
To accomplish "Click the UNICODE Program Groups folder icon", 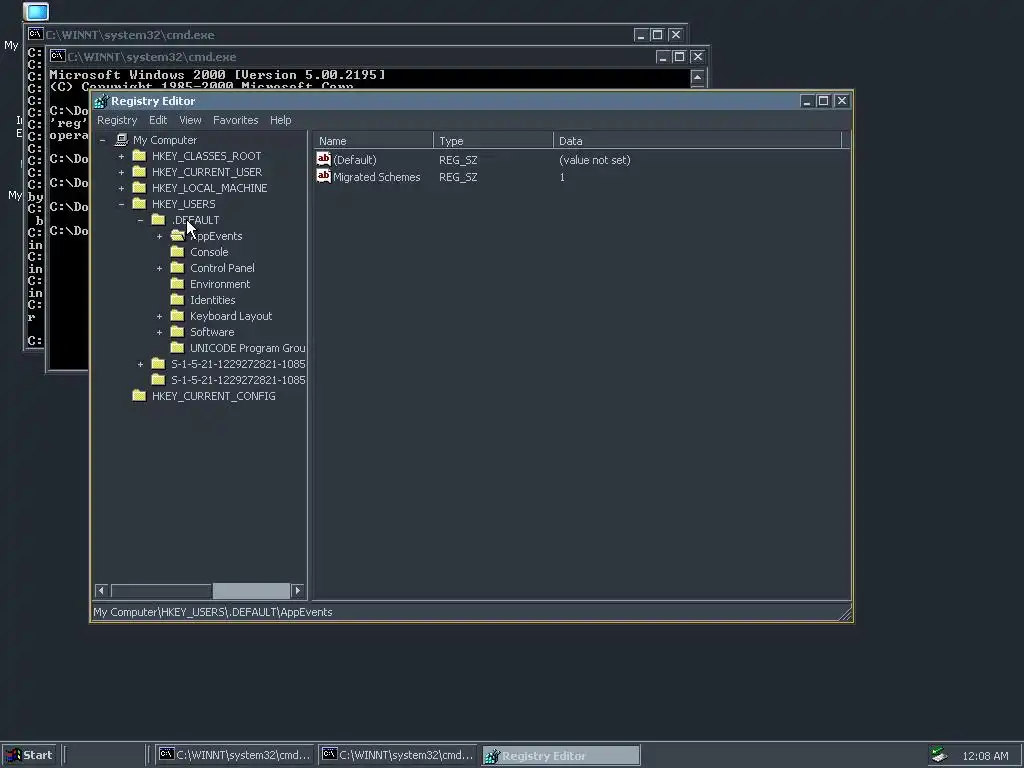I will 177,347.
